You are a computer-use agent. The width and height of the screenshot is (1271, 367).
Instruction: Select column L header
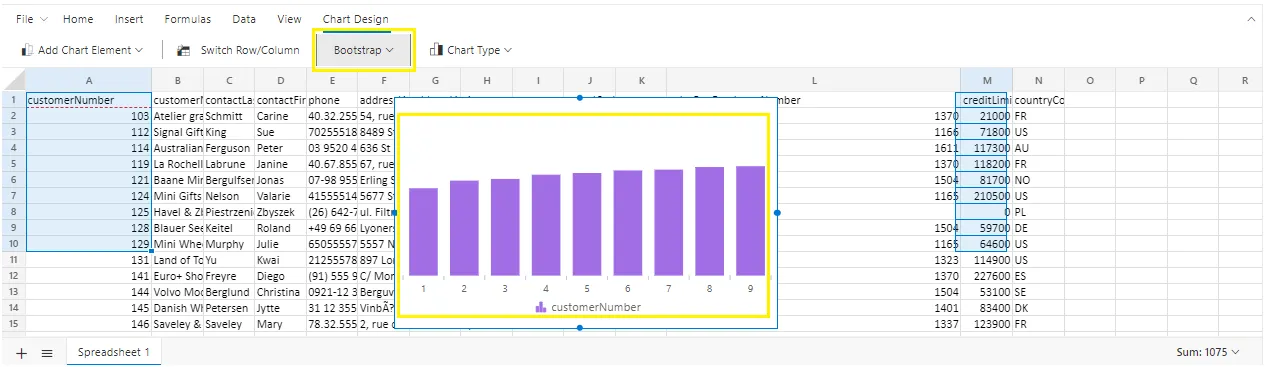pos(814,80)
